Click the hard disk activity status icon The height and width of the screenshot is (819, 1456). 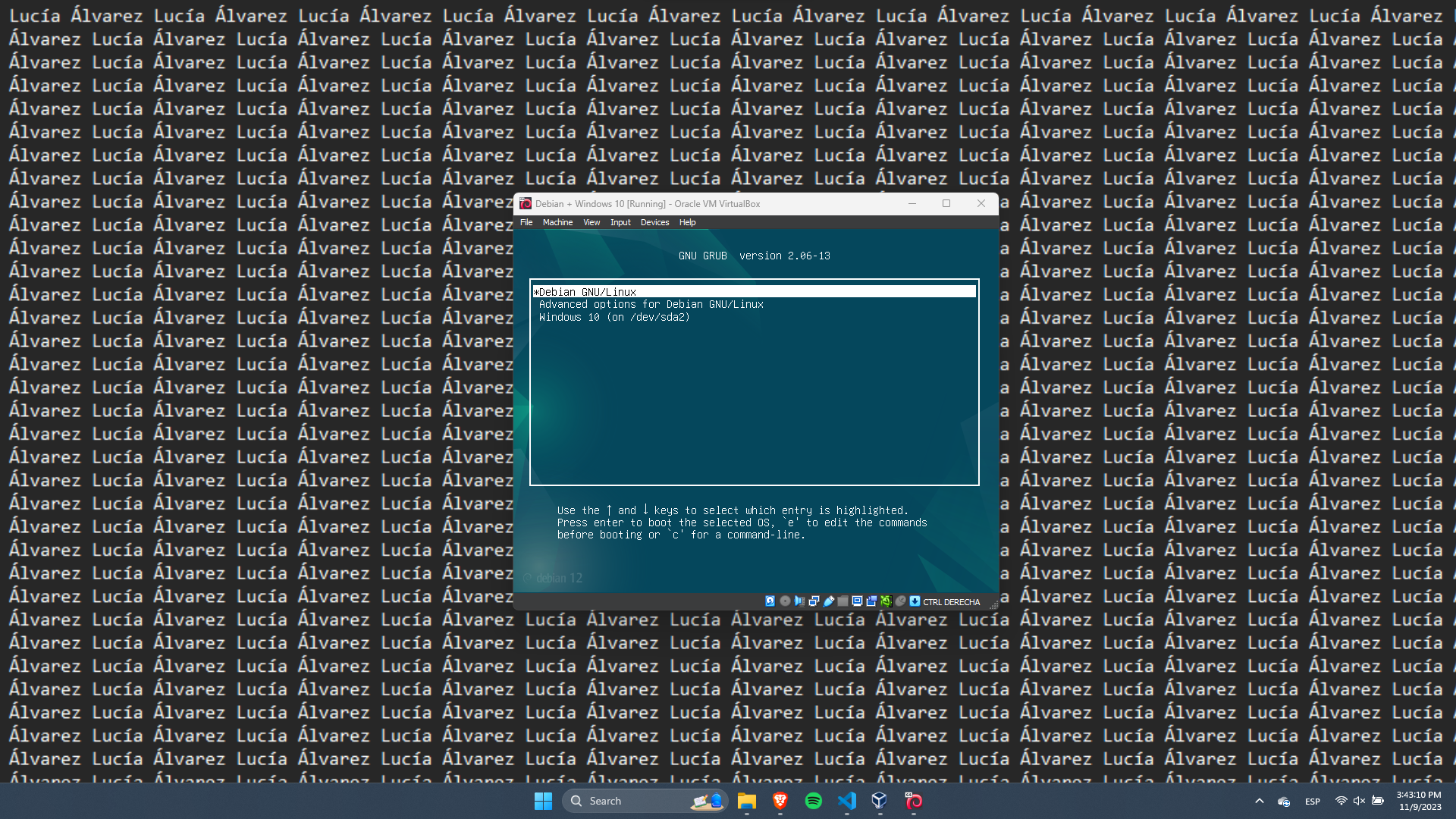[770, 601]
